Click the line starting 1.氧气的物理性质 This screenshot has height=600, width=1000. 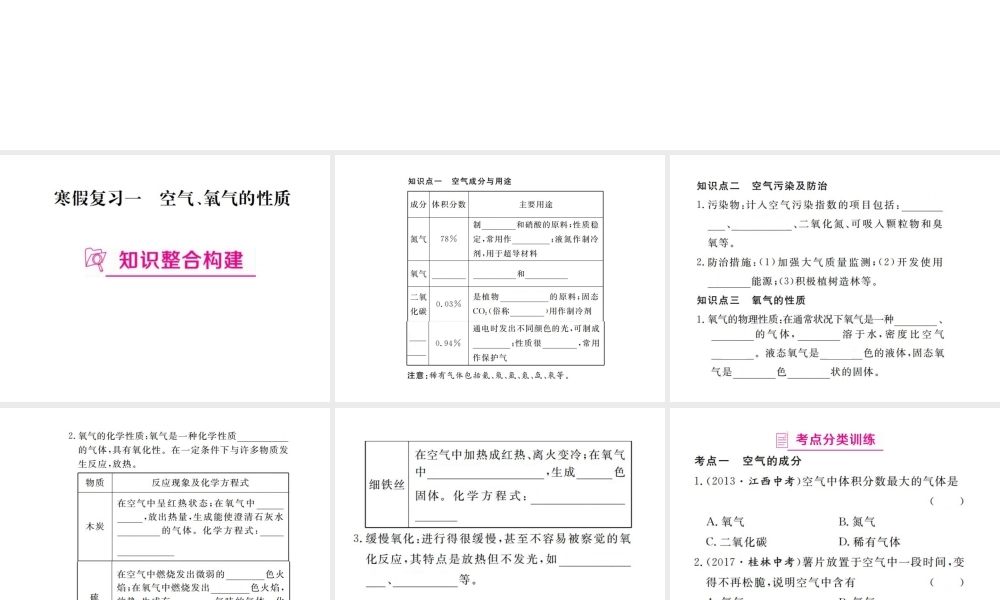click(820, 319)
